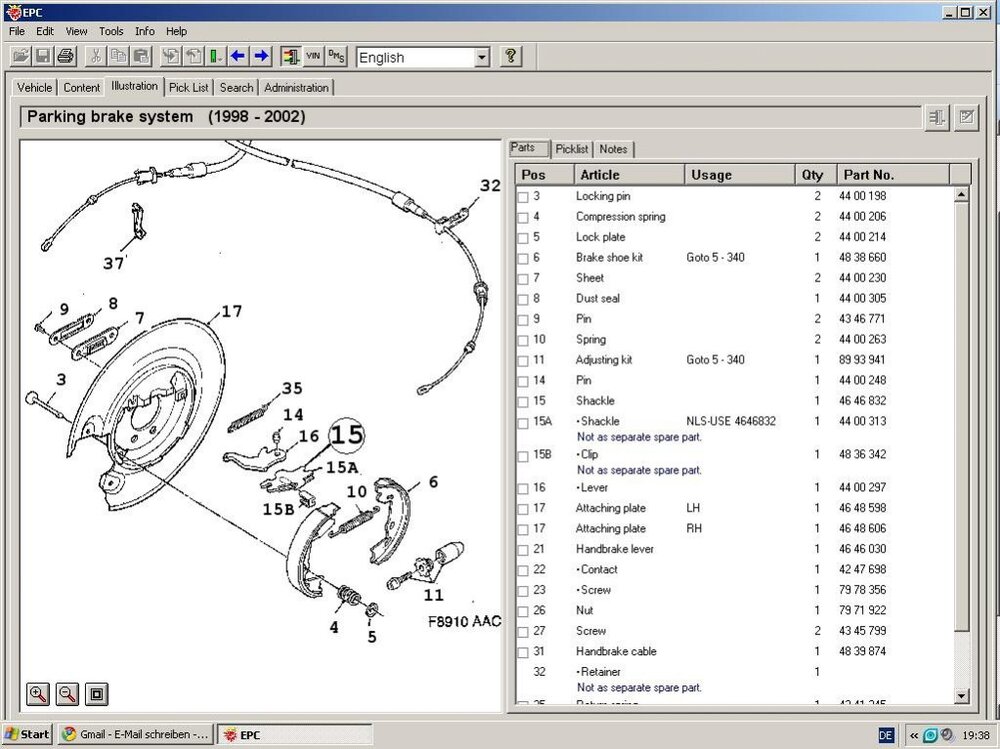The width and height of the screenshot is (1000, 749).
Task: Switch to the Search tab
Action: click(236, 87)
